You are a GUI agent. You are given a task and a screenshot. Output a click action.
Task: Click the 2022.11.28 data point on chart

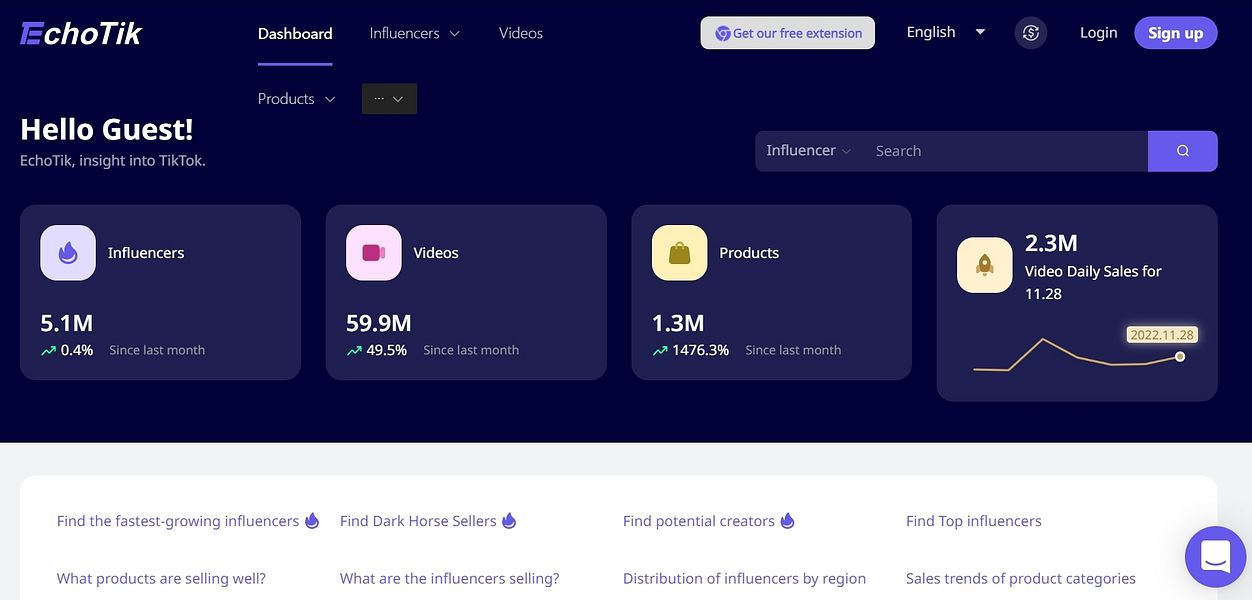coord(1180,356)
